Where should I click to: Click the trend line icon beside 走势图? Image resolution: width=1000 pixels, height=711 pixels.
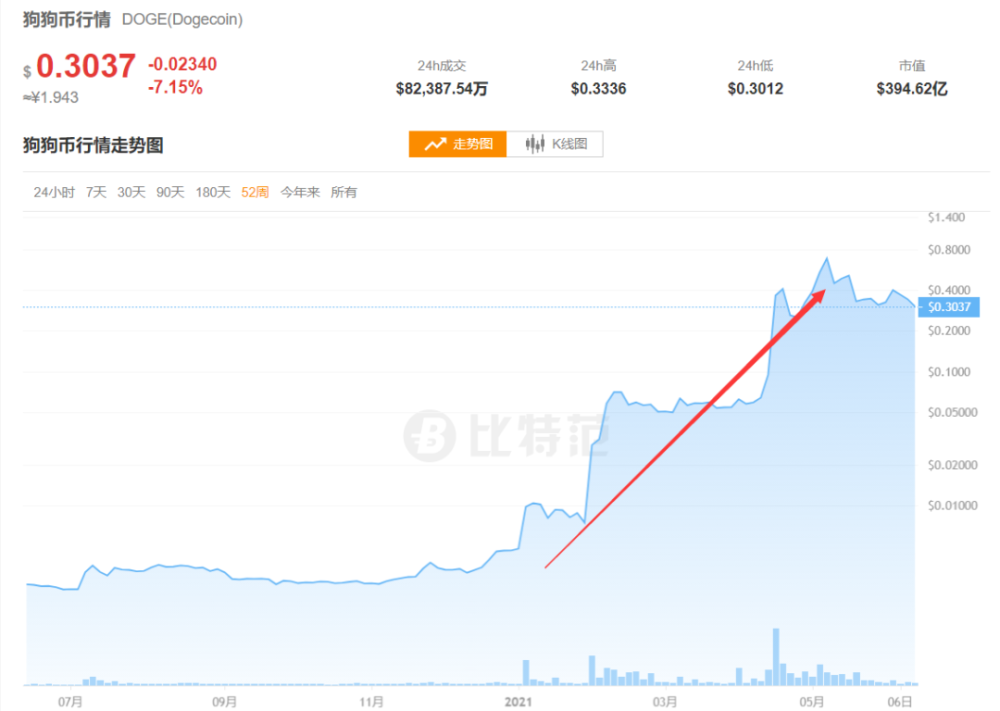436,144
